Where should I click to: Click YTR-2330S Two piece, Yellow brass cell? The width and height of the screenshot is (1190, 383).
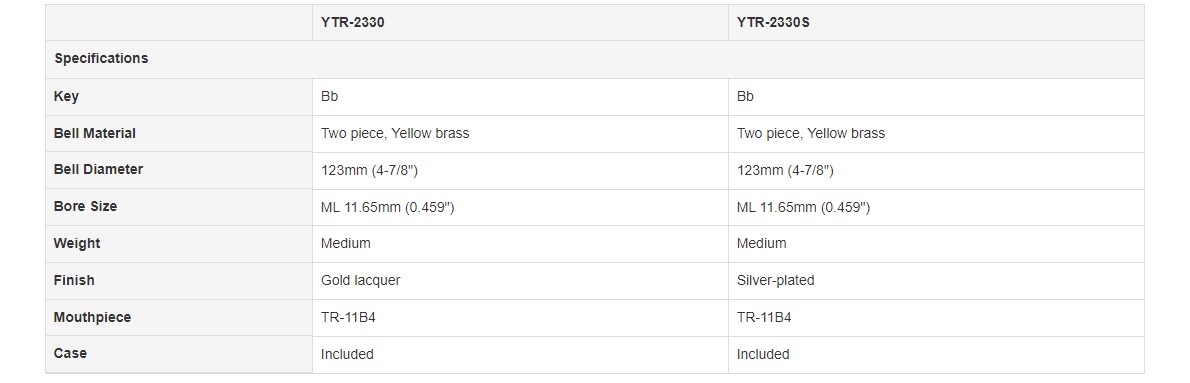click(811, 133)
